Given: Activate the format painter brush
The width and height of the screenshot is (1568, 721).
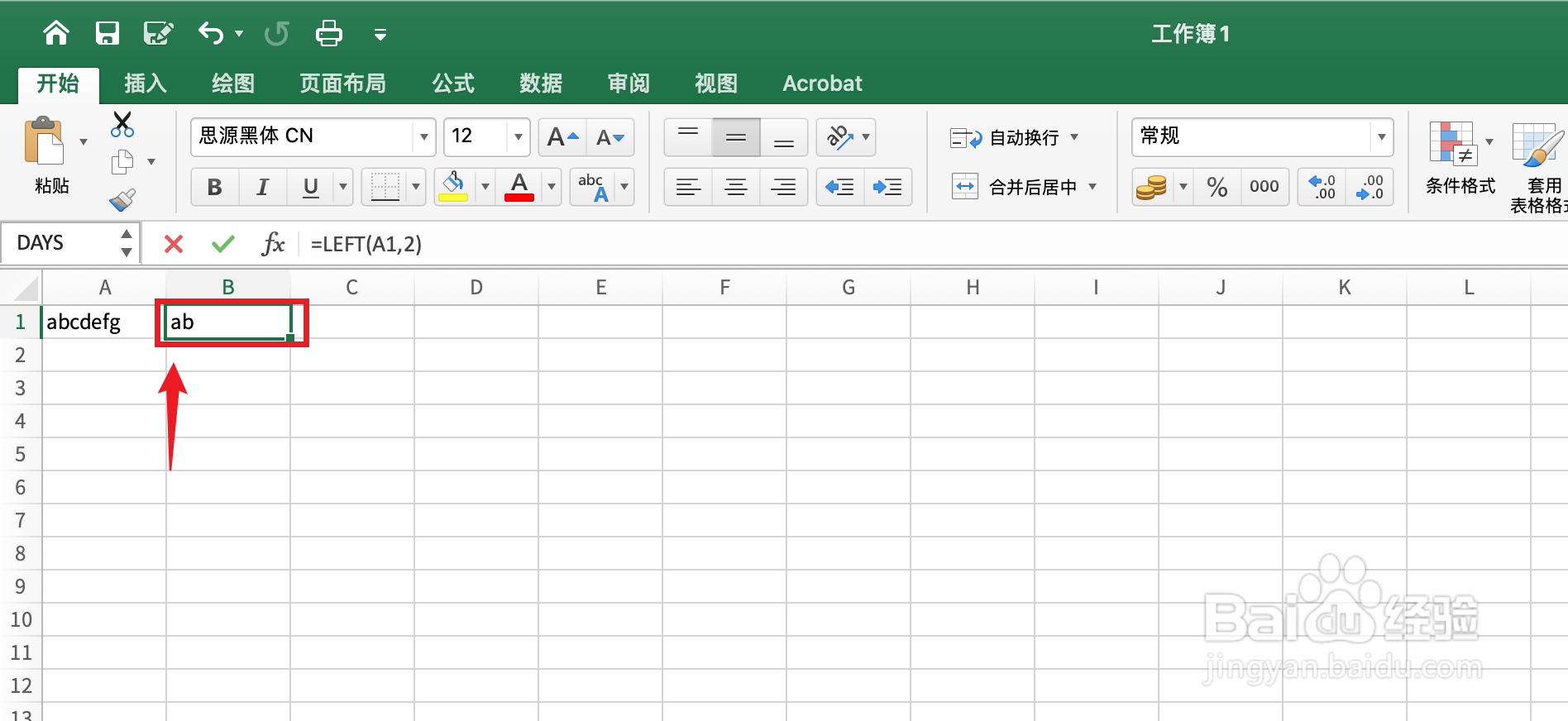Looking at the screenshot, I should (122, 199).
